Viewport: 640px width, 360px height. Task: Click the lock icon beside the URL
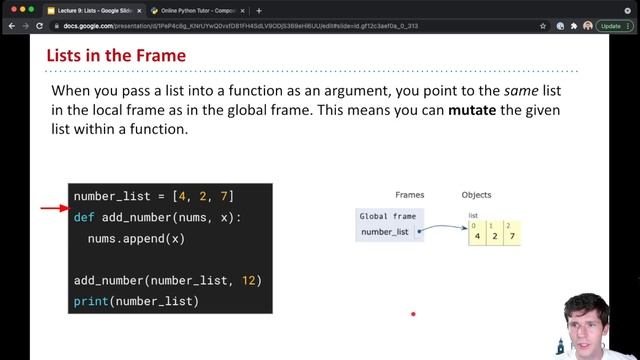coord(57,26)
